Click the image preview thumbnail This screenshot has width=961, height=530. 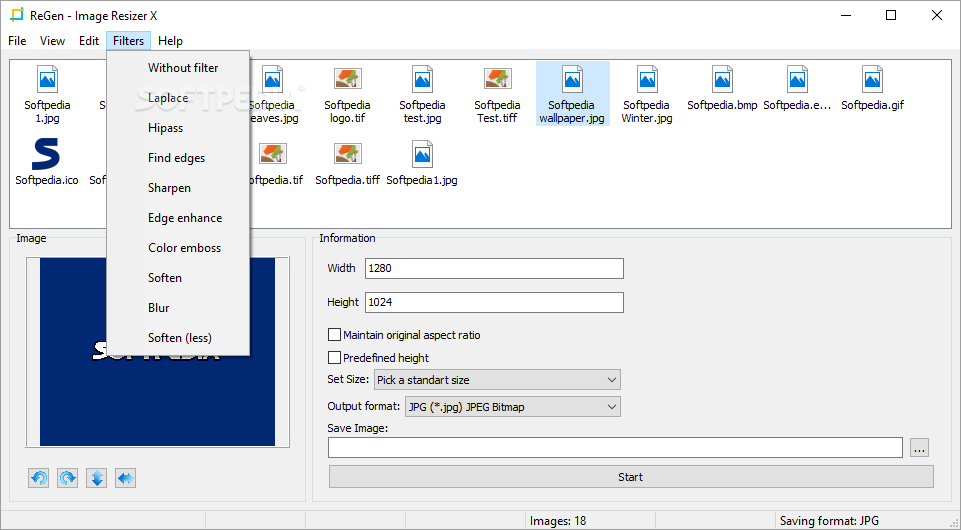click(x=158, y=352)
